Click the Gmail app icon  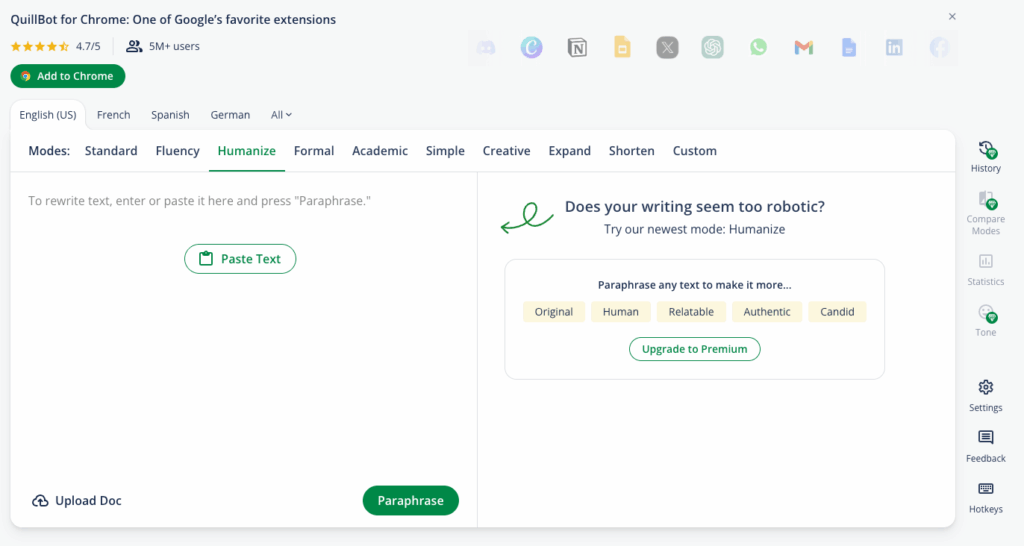click(x=803, y=47)
